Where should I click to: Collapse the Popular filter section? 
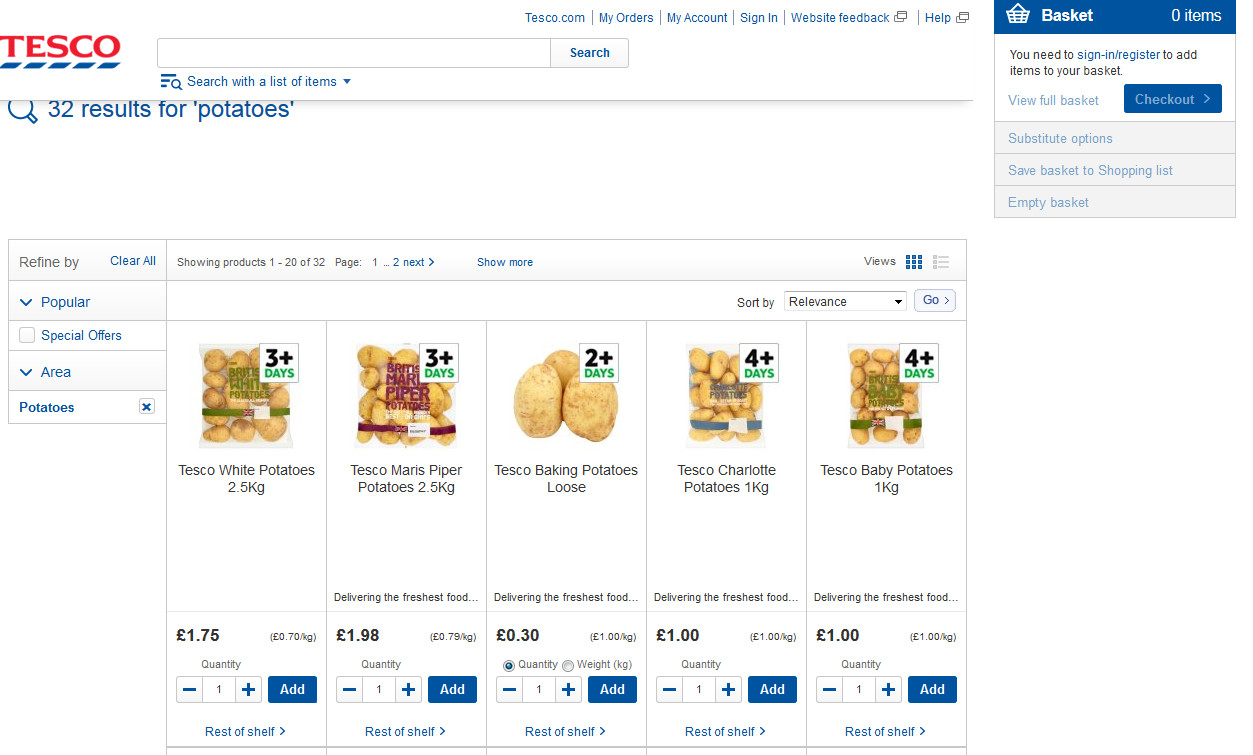click(x=26, y=302)
